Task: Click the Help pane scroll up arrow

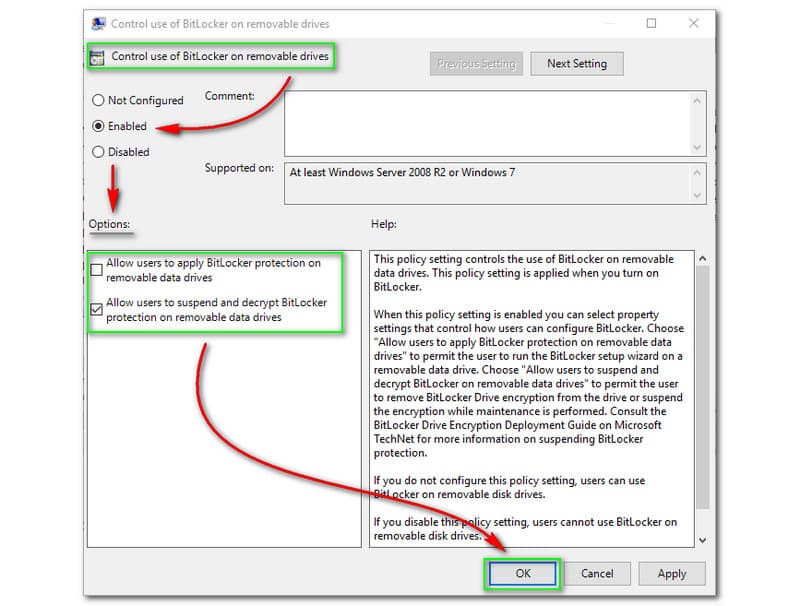Action: pos(703,259)
